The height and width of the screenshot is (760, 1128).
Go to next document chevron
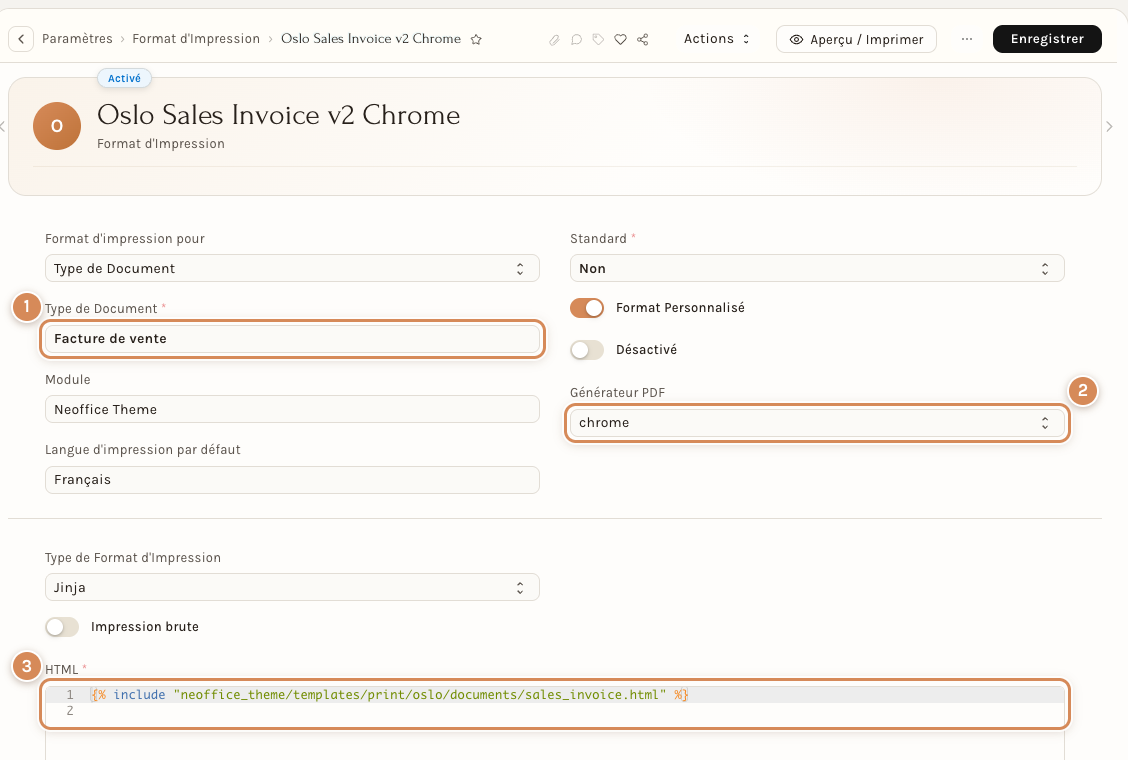click(1109, 127)
